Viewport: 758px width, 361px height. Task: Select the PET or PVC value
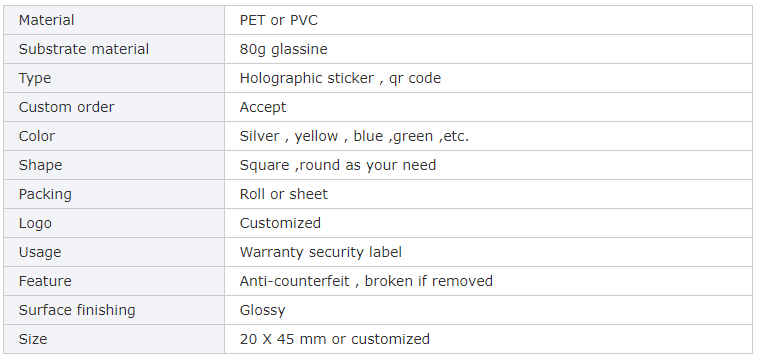click(x=278, y=20)
